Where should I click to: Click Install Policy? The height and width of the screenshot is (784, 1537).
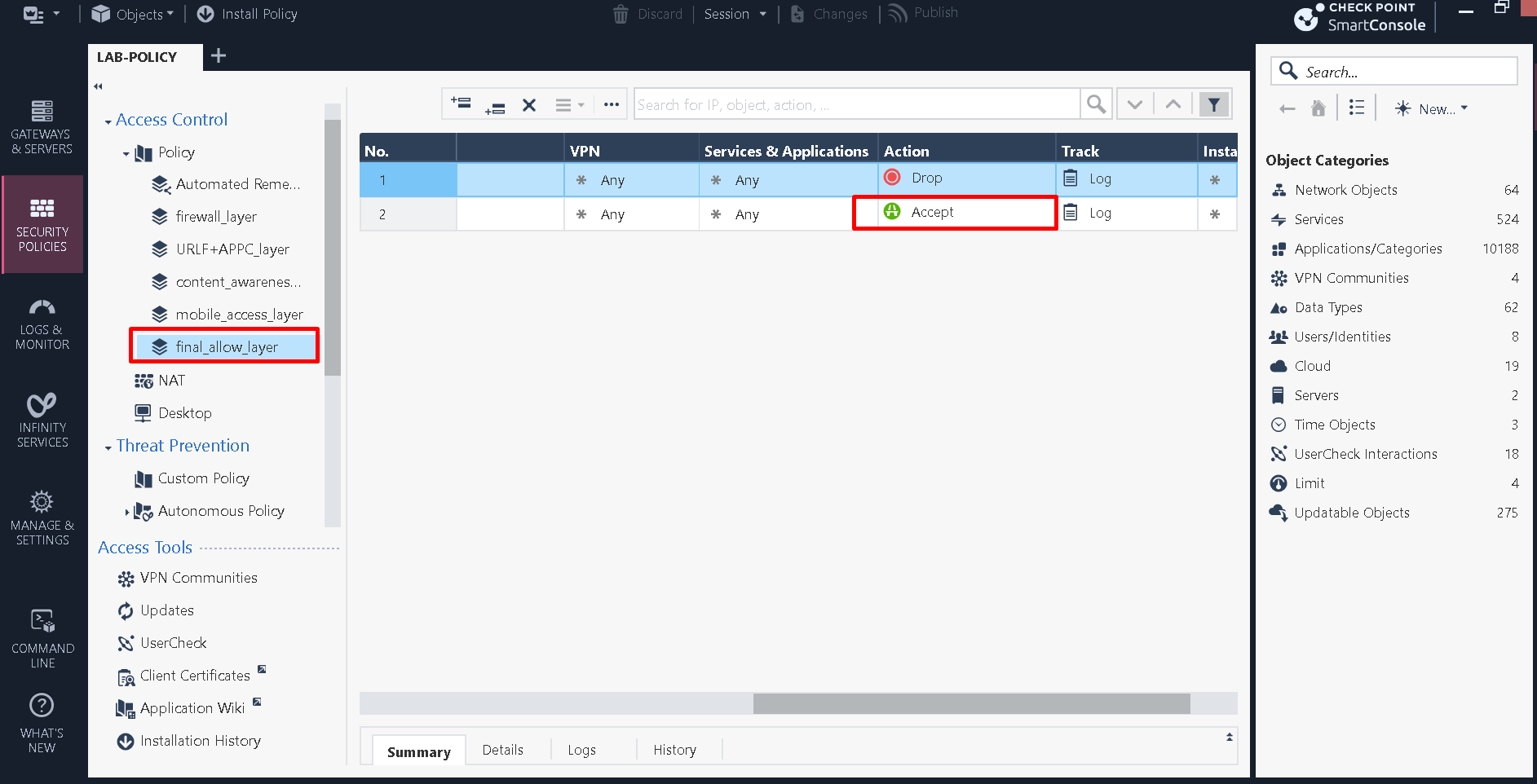[x=246, y=14]
